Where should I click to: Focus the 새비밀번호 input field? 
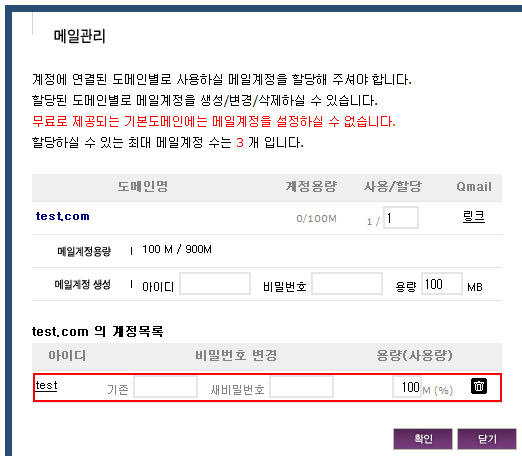(x=301, y=387)
